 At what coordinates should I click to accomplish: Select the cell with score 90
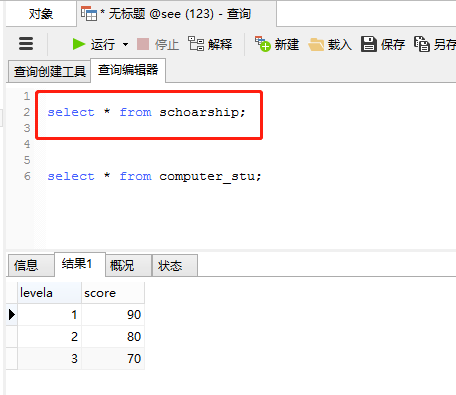pyautogui.click(x=113, y=315)
